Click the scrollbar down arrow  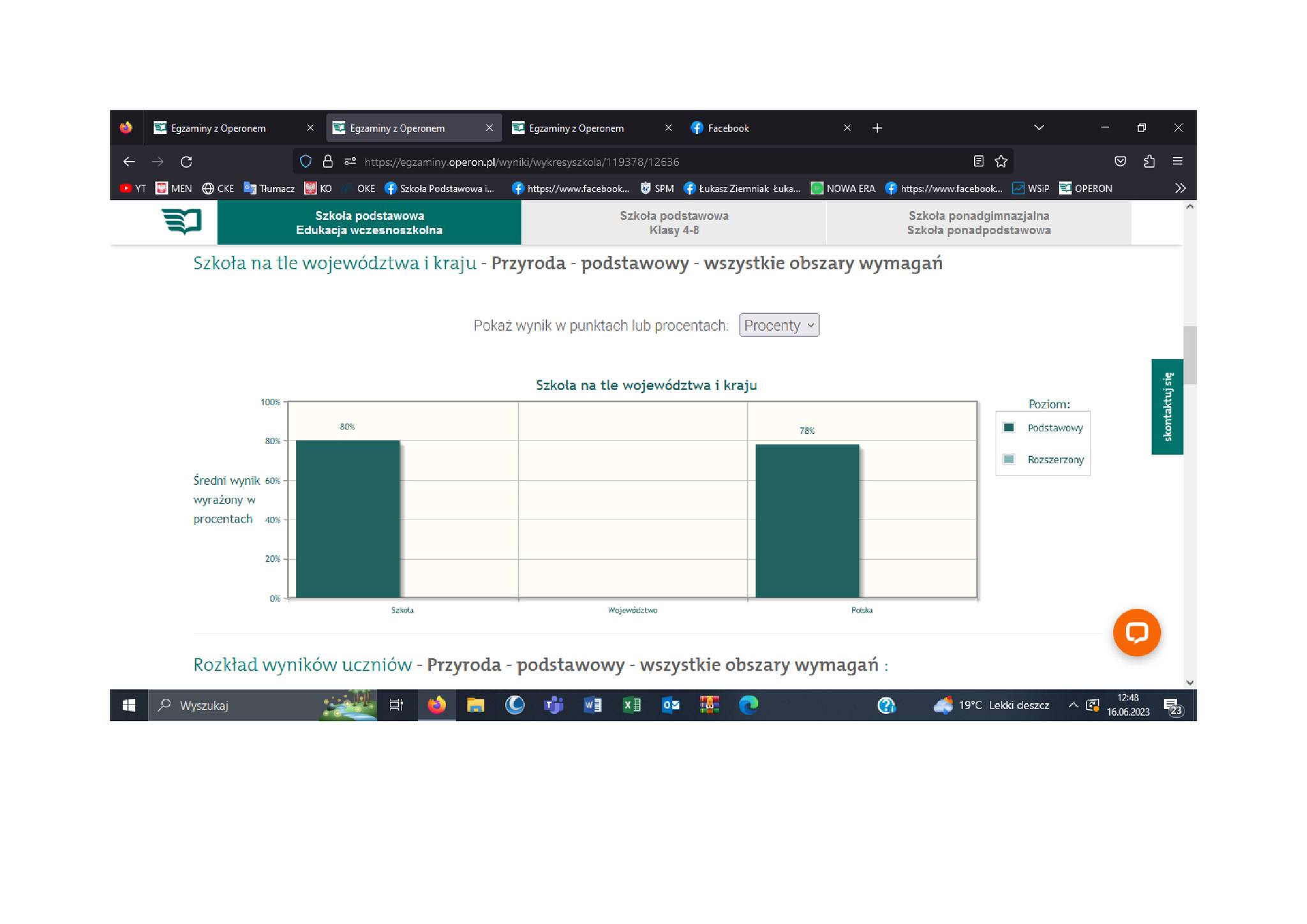1190,682
